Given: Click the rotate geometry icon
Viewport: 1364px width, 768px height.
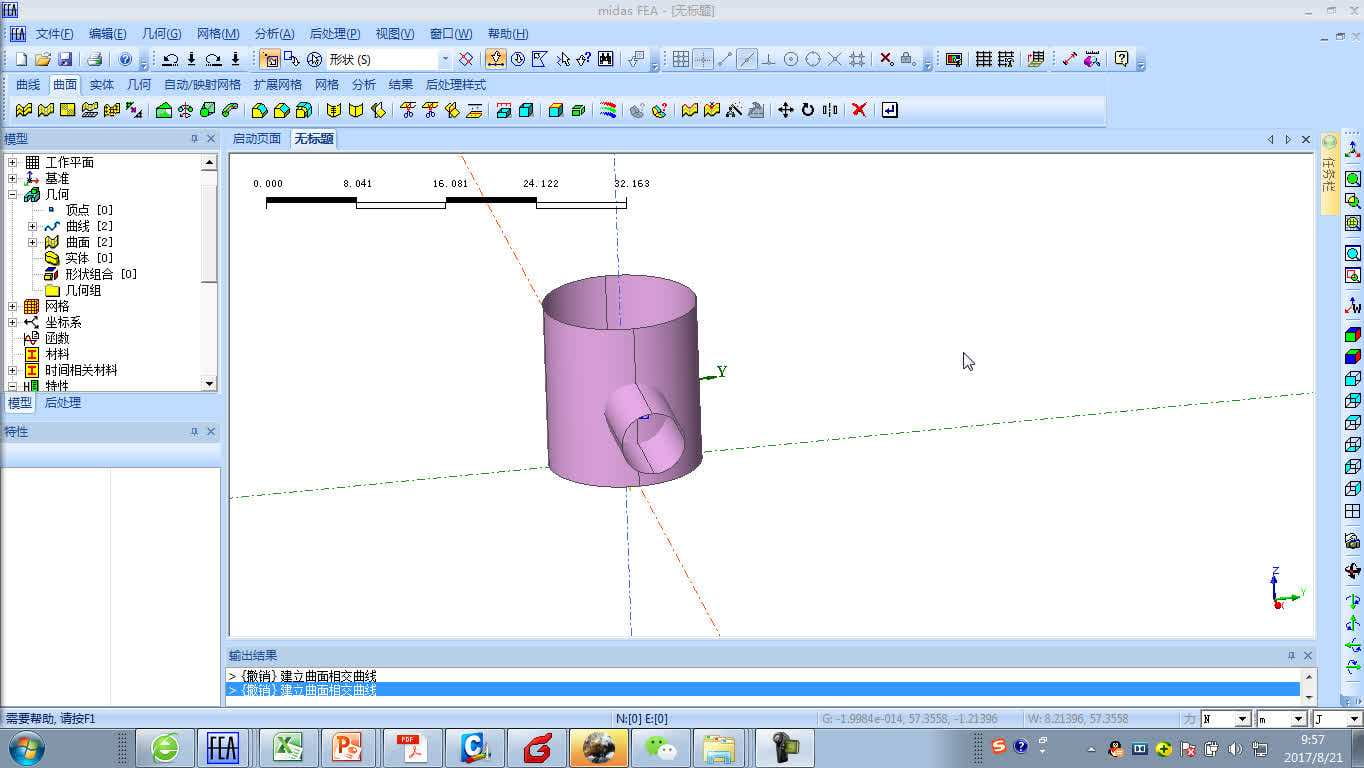Looking at the screenshot, I should (807, 110).
